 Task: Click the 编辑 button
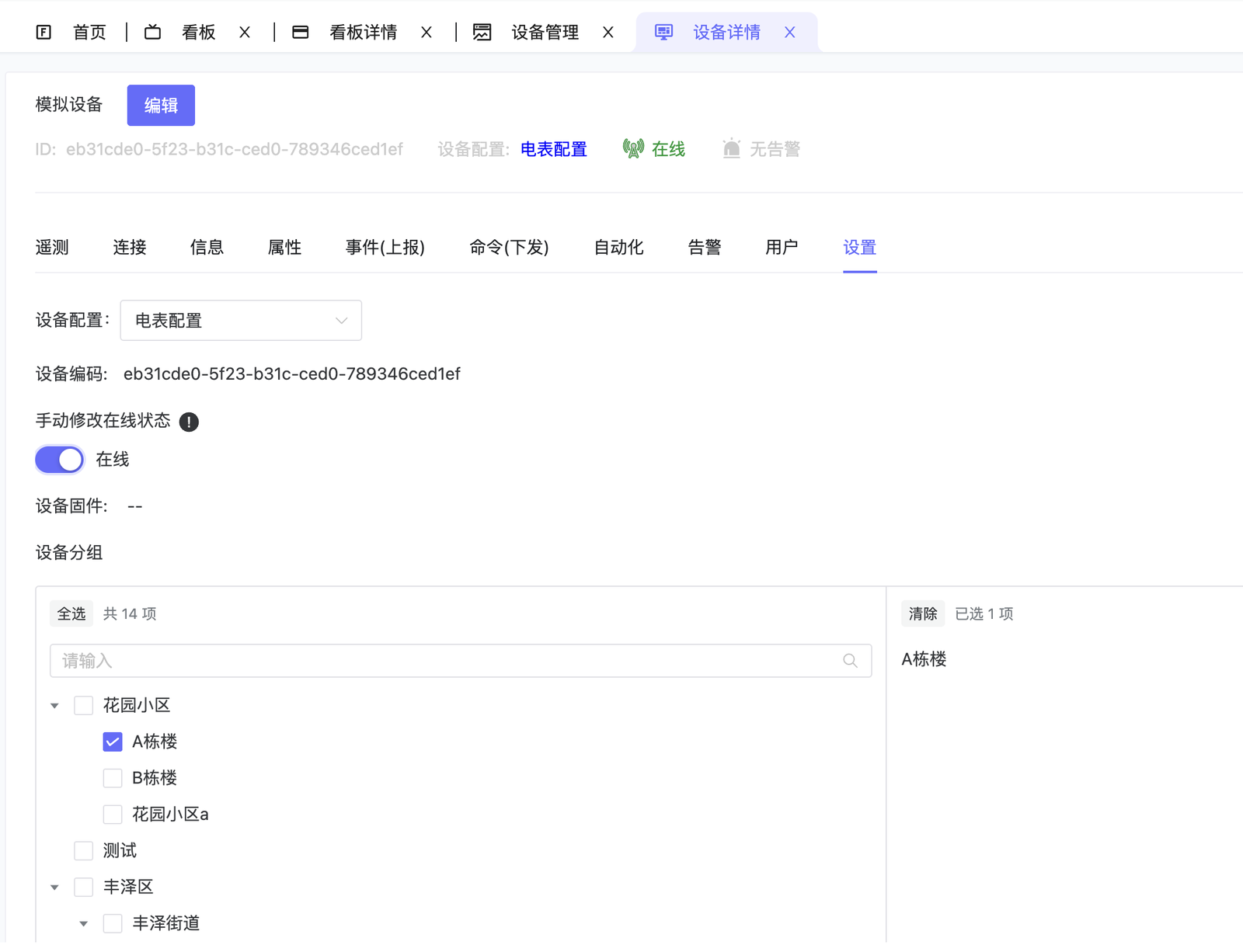(x=161, y=106)
